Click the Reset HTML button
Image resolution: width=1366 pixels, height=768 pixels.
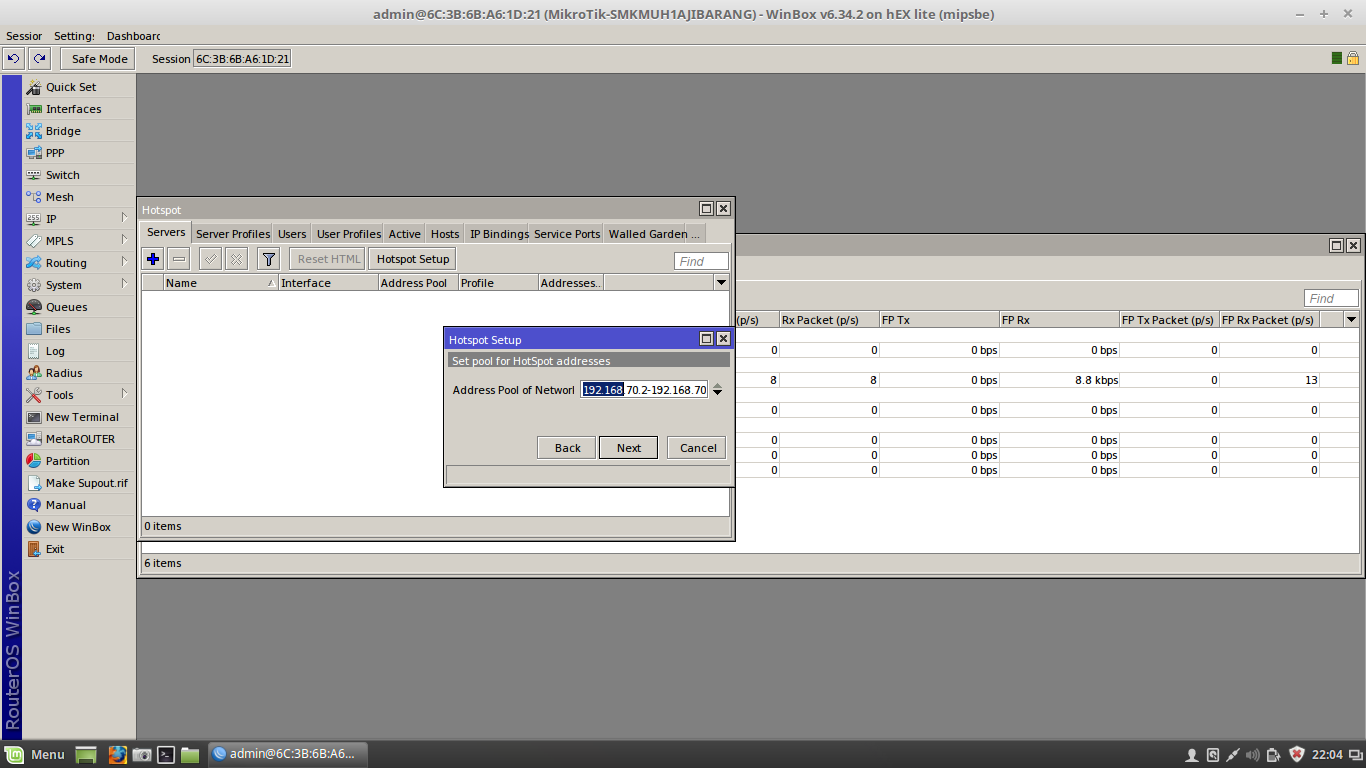point(328,259)
